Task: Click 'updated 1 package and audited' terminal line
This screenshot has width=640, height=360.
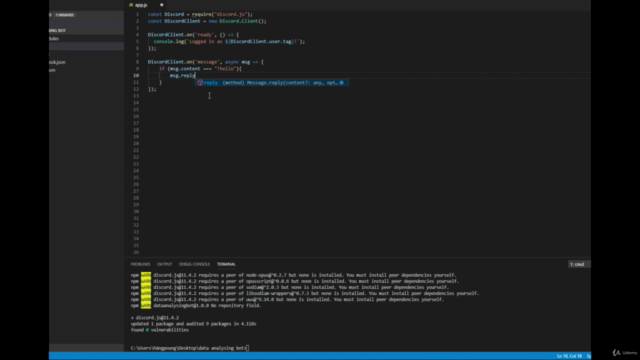Action: click(x=193, y=324)
